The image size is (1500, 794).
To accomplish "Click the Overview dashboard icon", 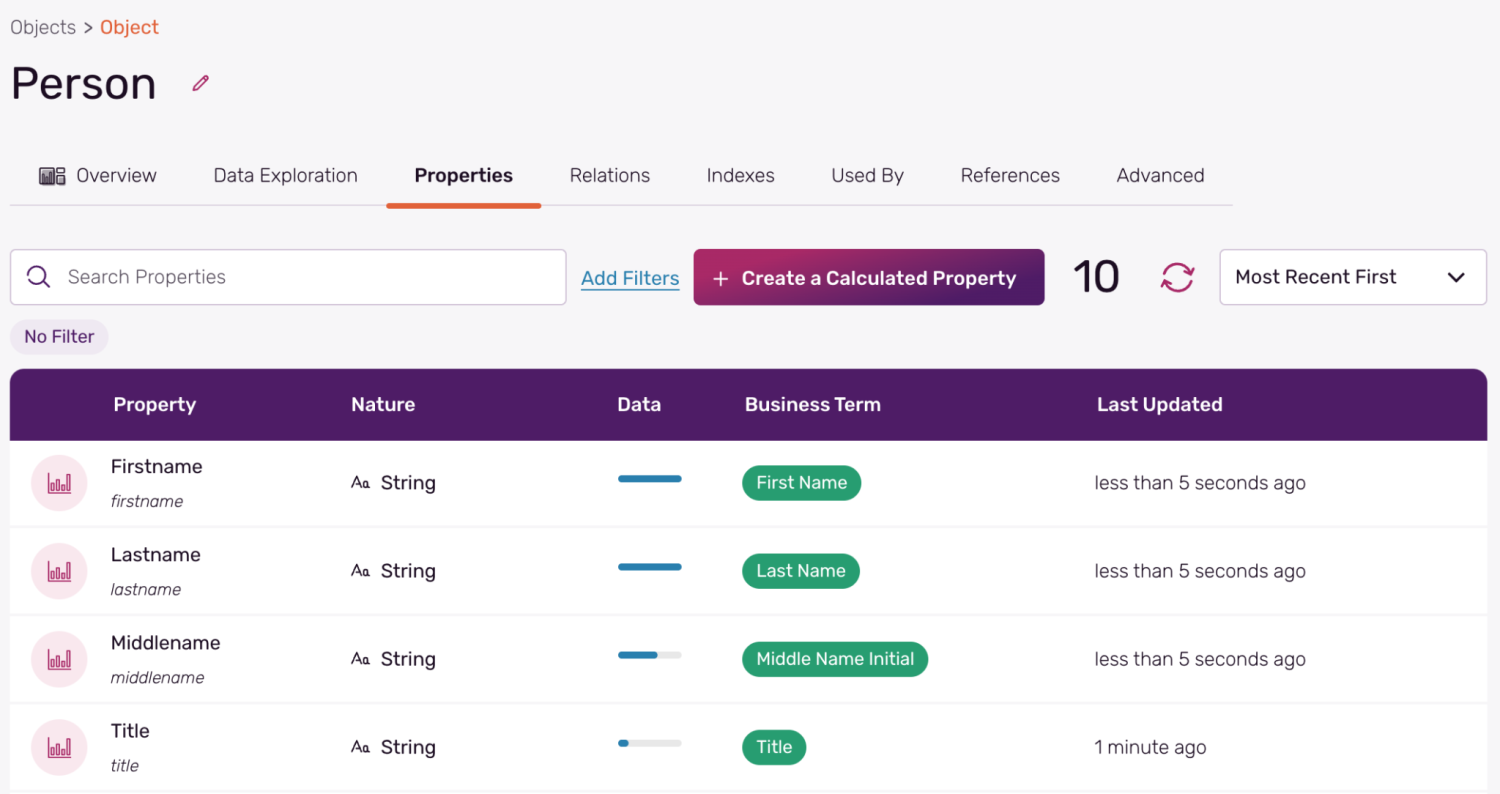I will click(x=52, y=176).
